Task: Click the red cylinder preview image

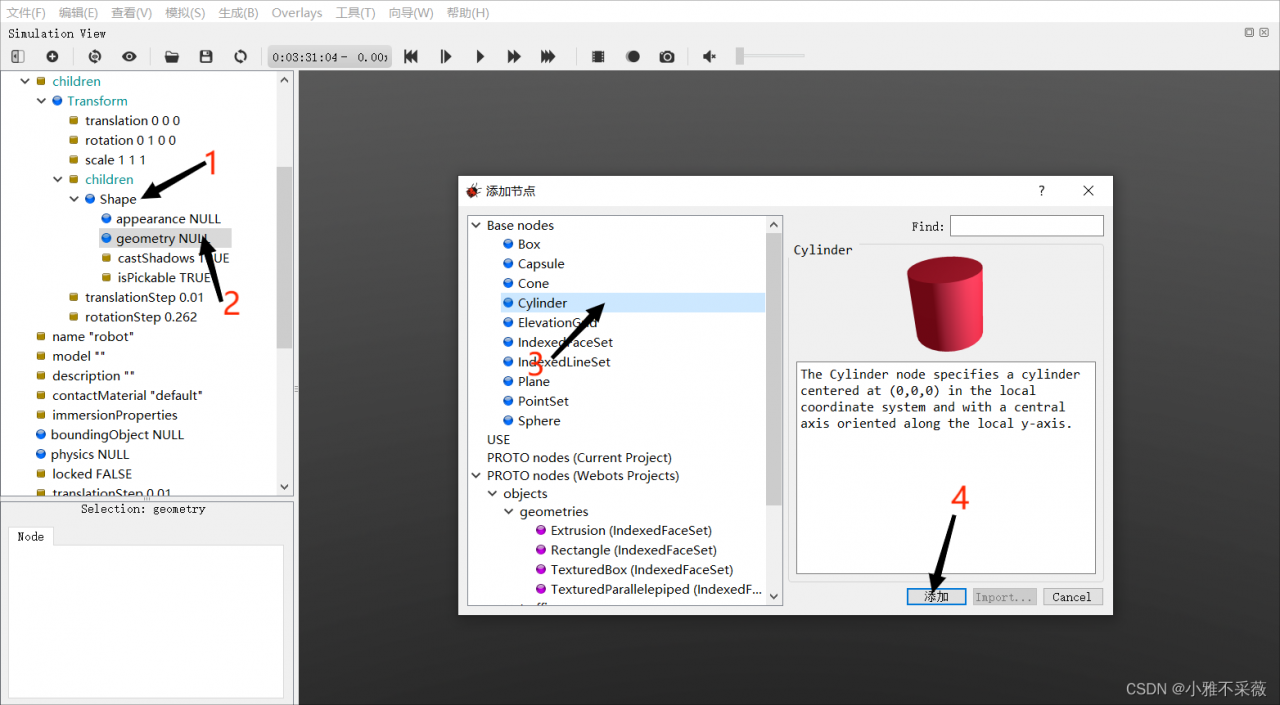Action: coord(944,304)
